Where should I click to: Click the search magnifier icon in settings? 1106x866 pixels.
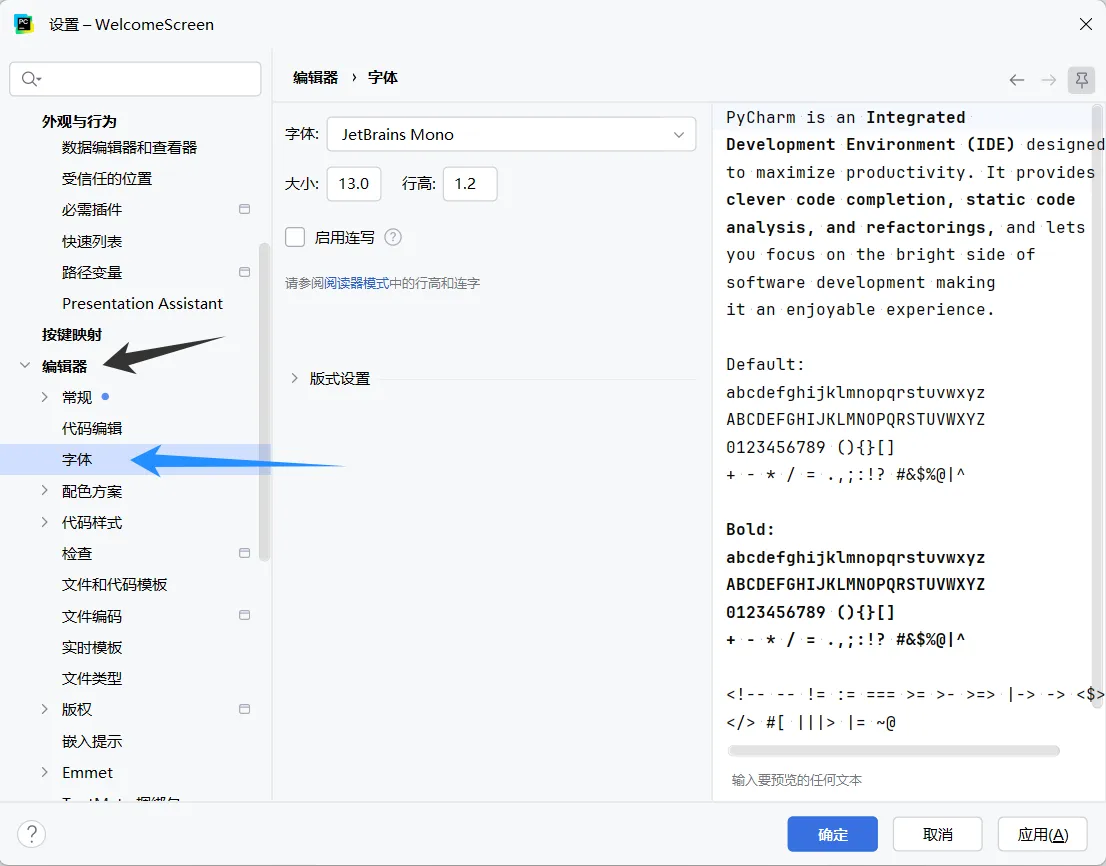pos(30,79)
